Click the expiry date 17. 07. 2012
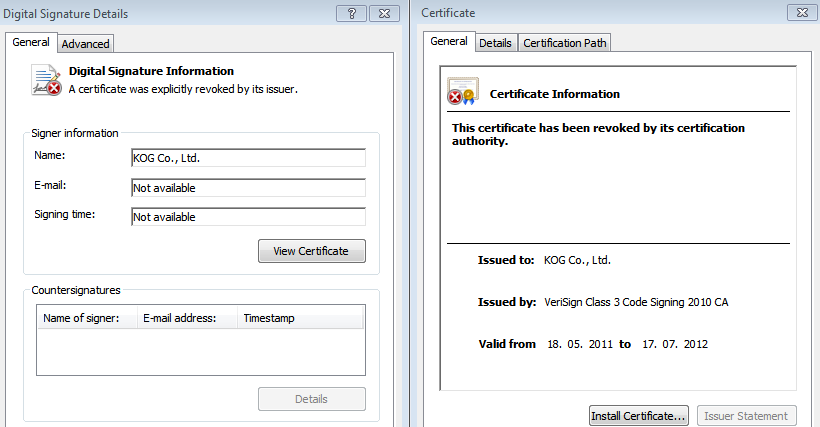This screenshot has width=820, height=427. click(x=675, y=344)
